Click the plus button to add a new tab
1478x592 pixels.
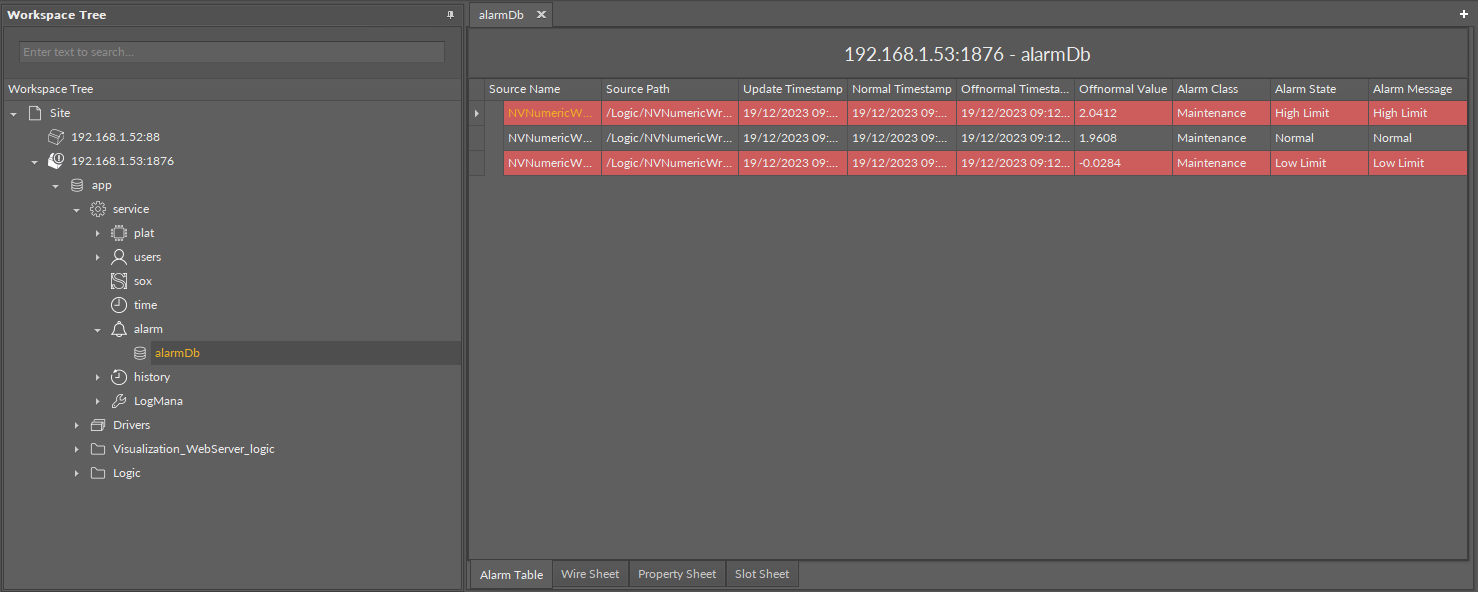click(1463, 14)
